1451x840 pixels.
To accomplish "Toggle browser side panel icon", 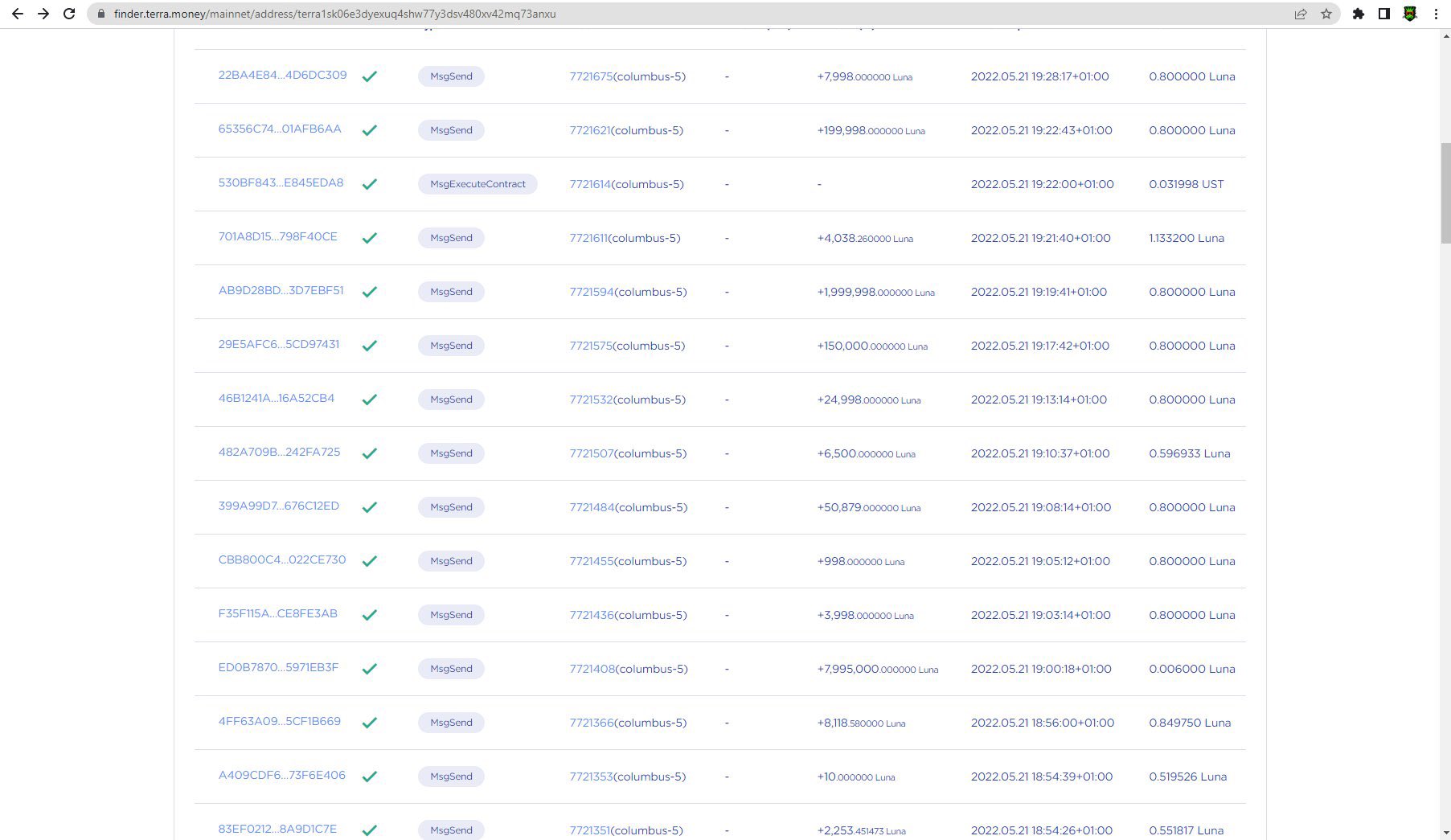I will pos(1384,14).
